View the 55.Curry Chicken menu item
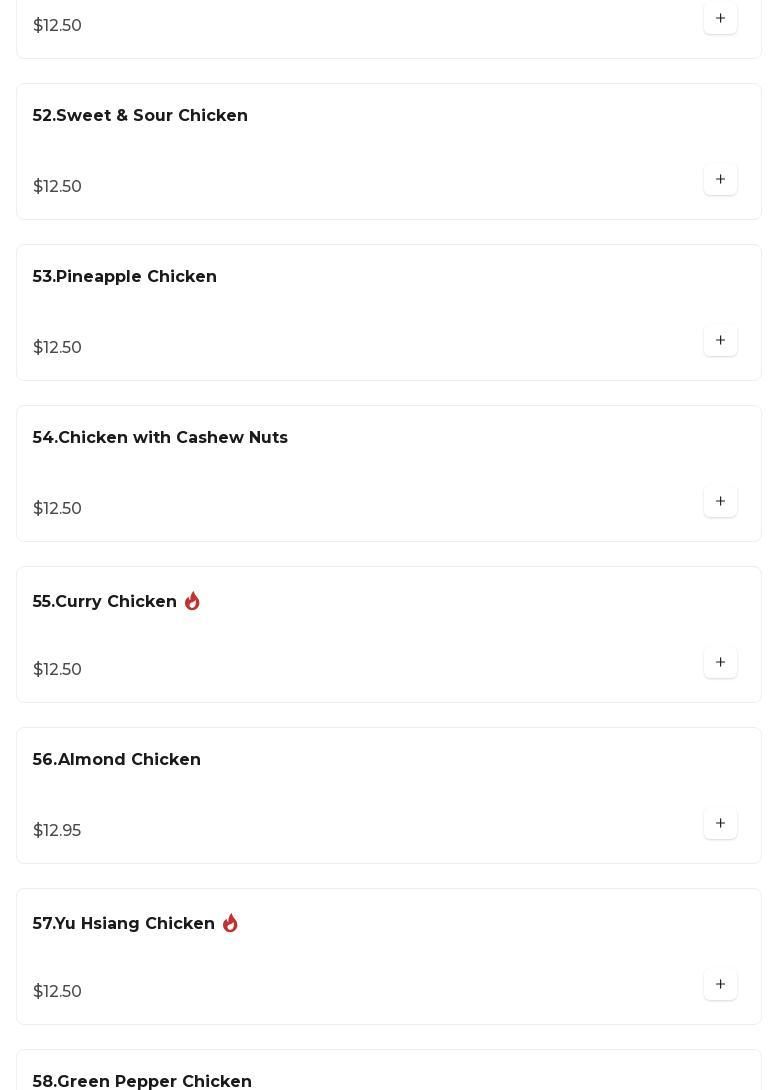The height and width of the screenshot is (1090, 778). 105,602
